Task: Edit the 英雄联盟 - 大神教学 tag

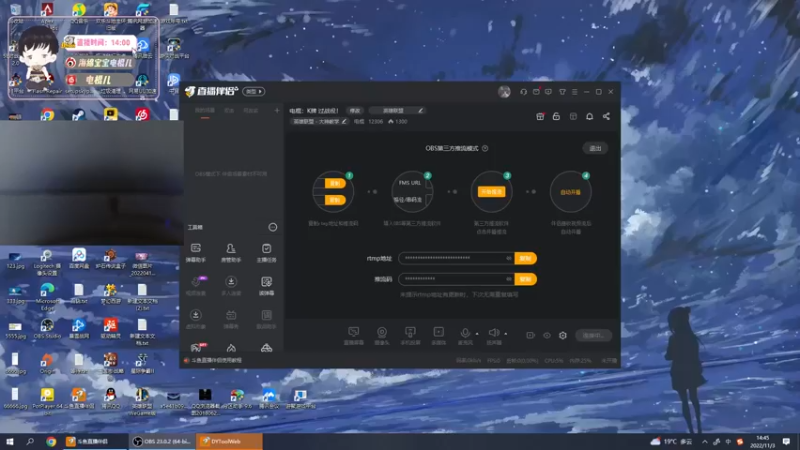Action: coord(319,121)
